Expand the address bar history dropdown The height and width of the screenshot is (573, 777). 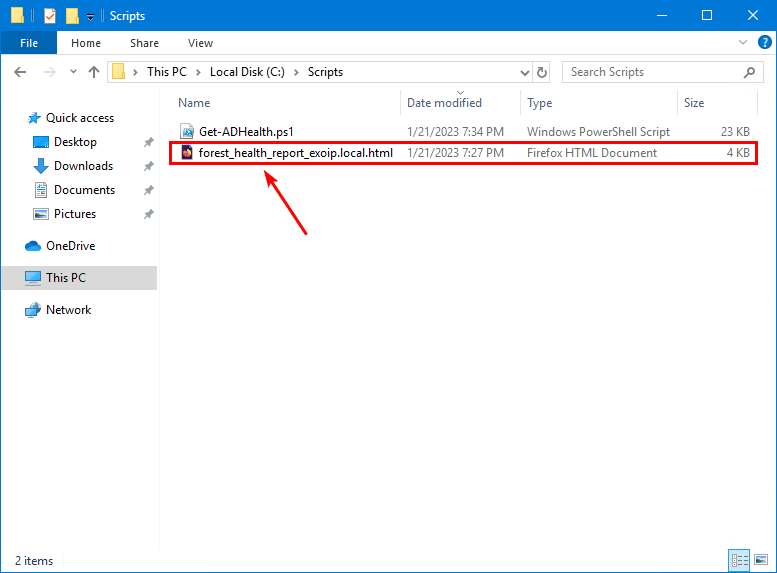(525, 72)
